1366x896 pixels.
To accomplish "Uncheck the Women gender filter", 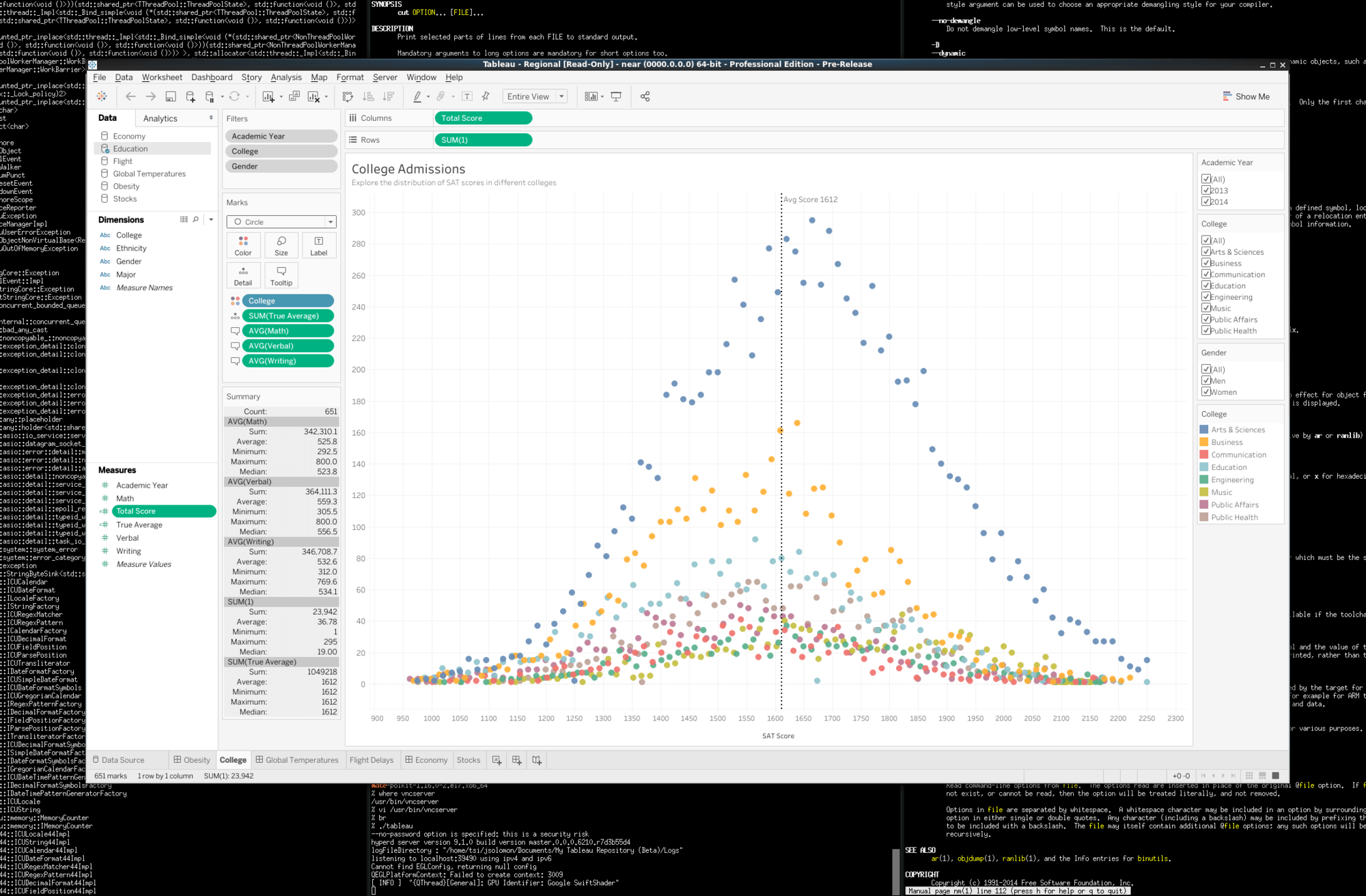I will point(1206,392).
